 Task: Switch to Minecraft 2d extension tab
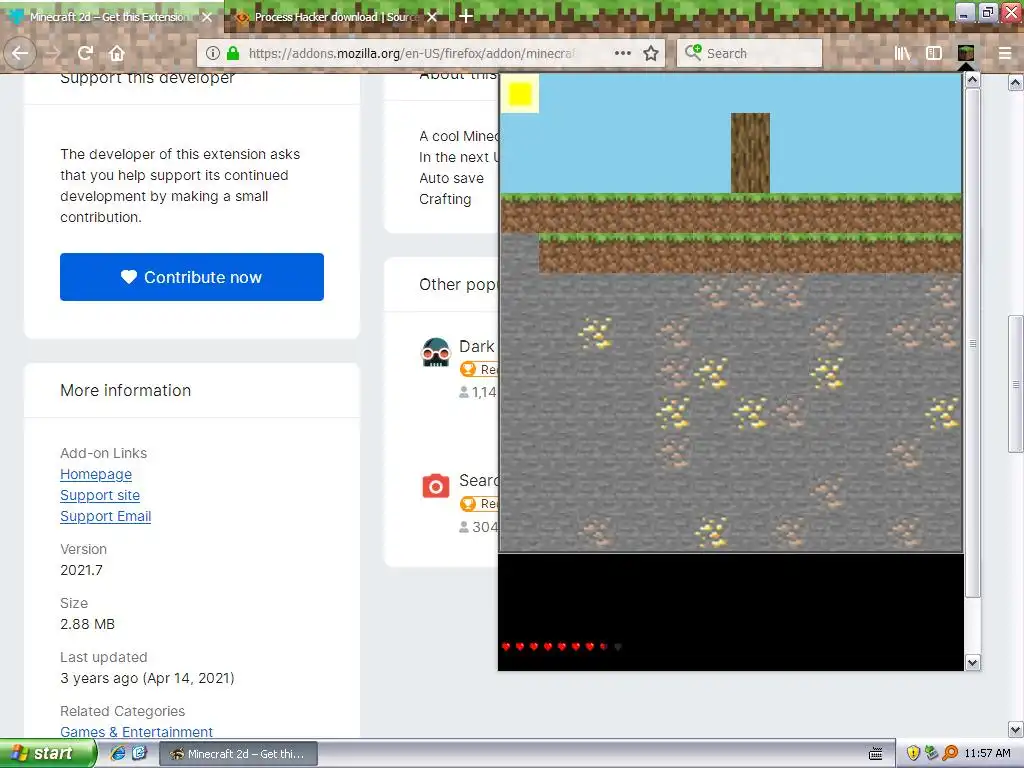click(x=112, y=17)
